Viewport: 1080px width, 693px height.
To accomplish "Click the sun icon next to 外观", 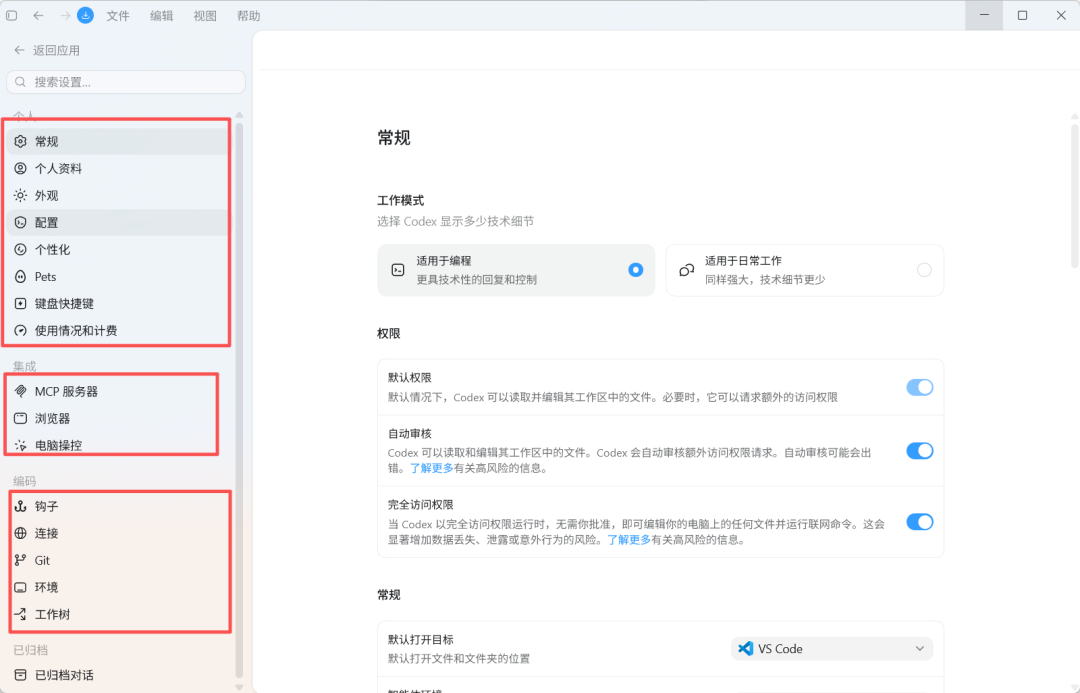I will point(21,196).
